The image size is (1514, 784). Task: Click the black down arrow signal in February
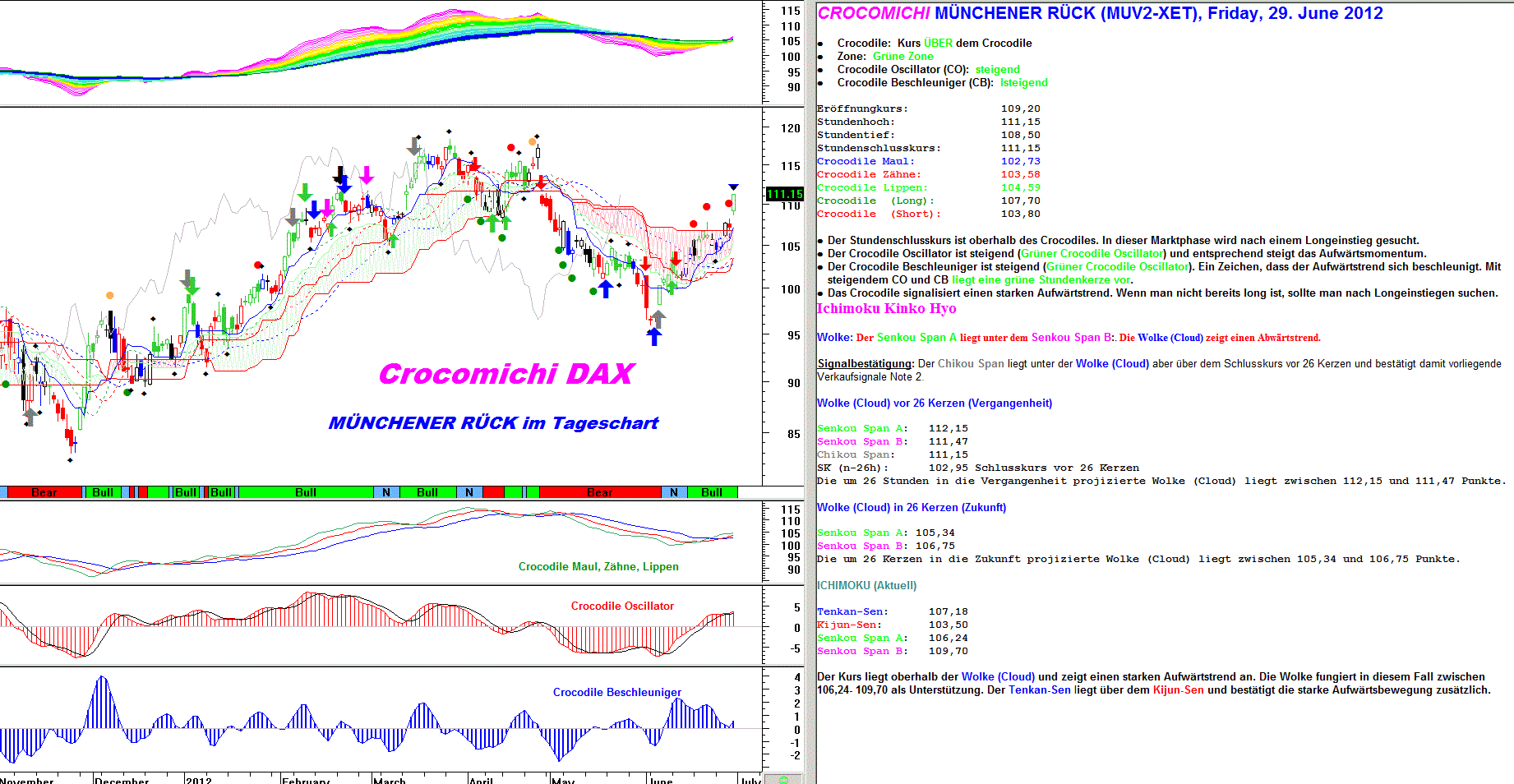tap(339, 175)
